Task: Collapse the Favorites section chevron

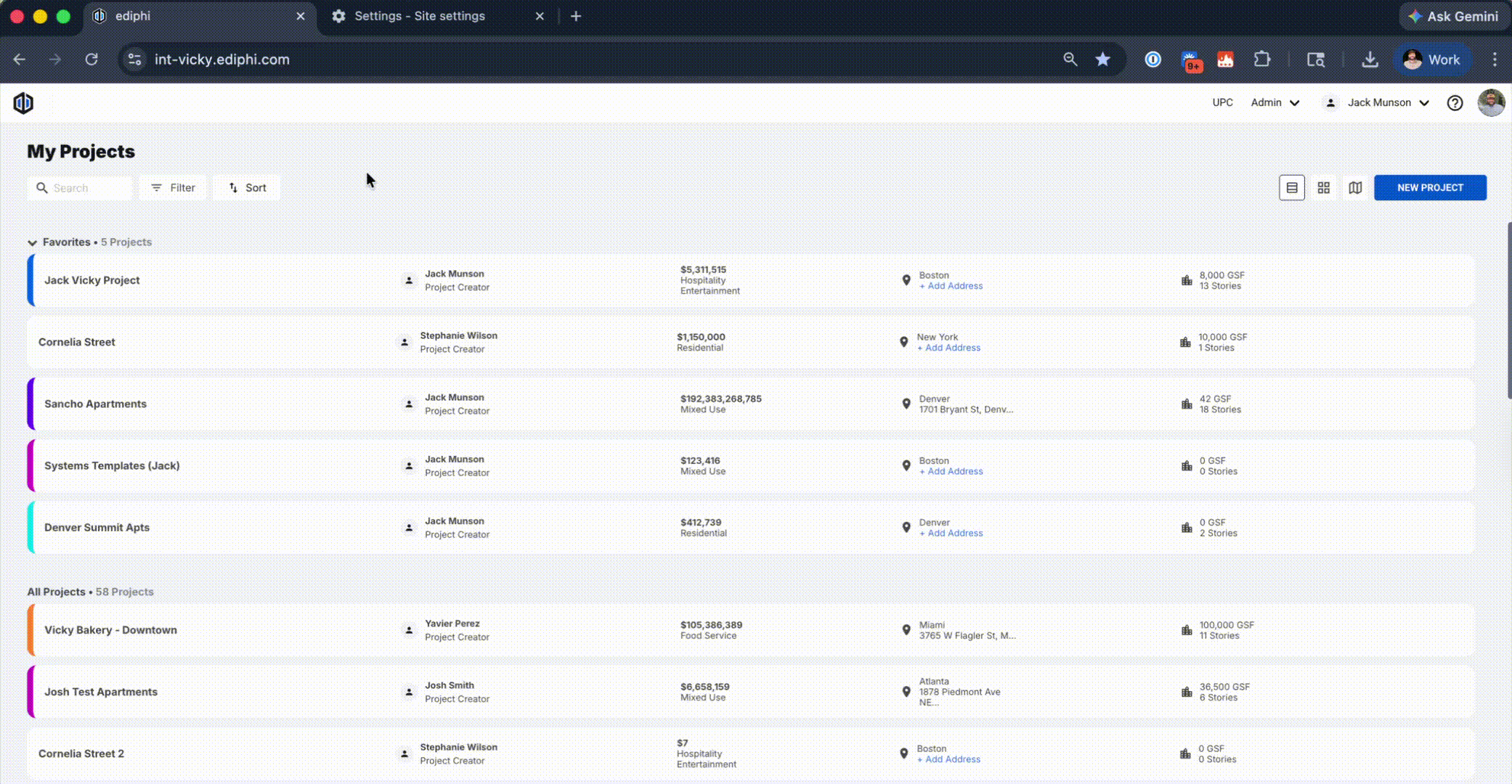Action: coord(32,242)
